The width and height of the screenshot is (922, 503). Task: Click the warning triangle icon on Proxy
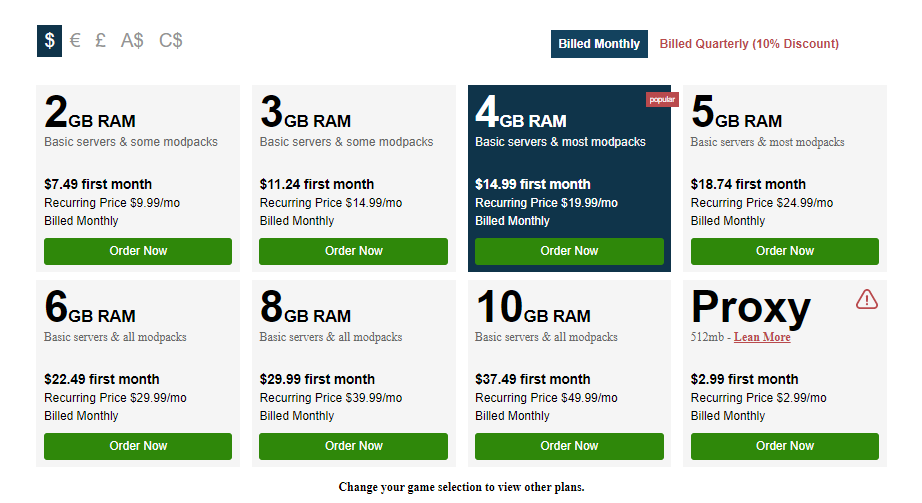pos(866,299)
